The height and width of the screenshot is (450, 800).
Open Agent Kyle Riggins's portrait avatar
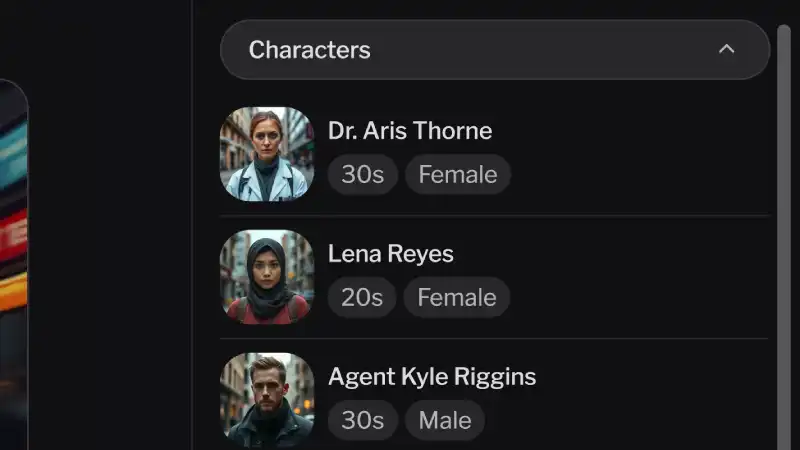pos(266,399)
